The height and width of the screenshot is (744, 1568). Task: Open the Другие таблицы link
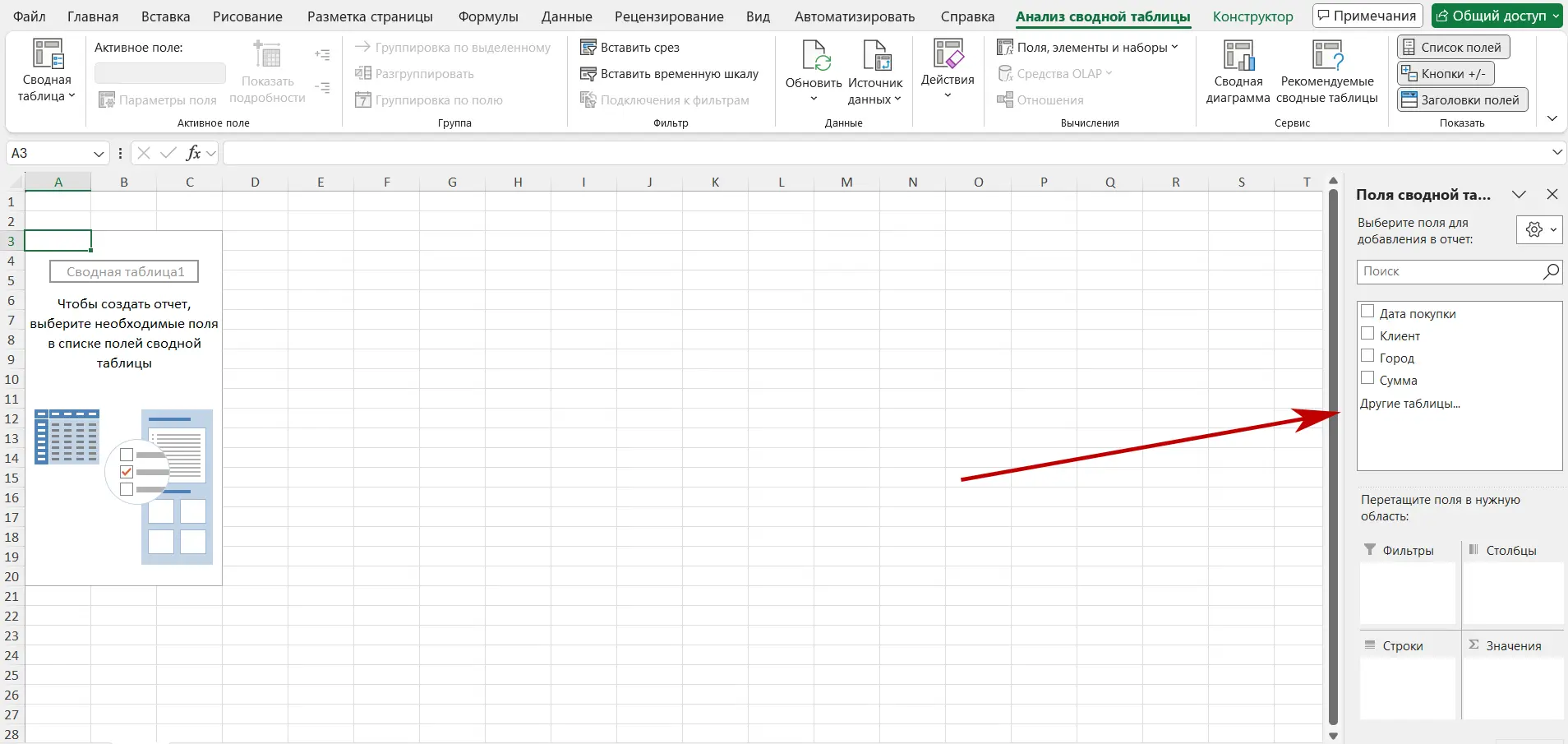[x=1412, y=403]
